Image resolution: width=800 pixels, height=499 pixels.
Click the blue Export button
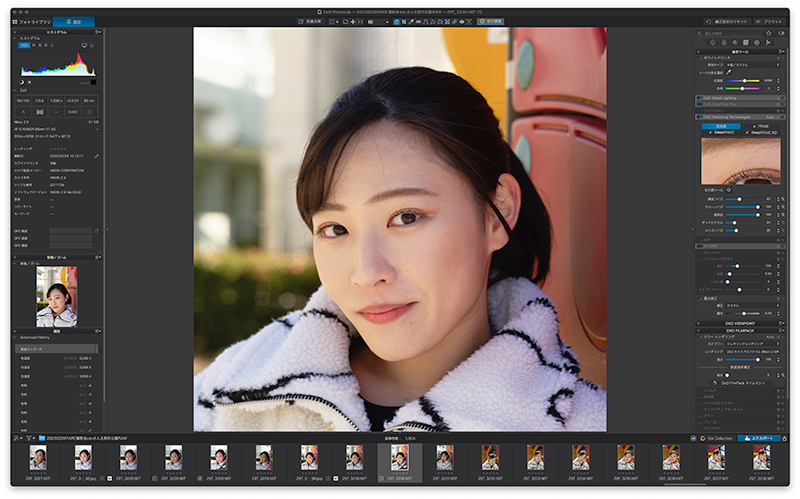coord(758,438)
